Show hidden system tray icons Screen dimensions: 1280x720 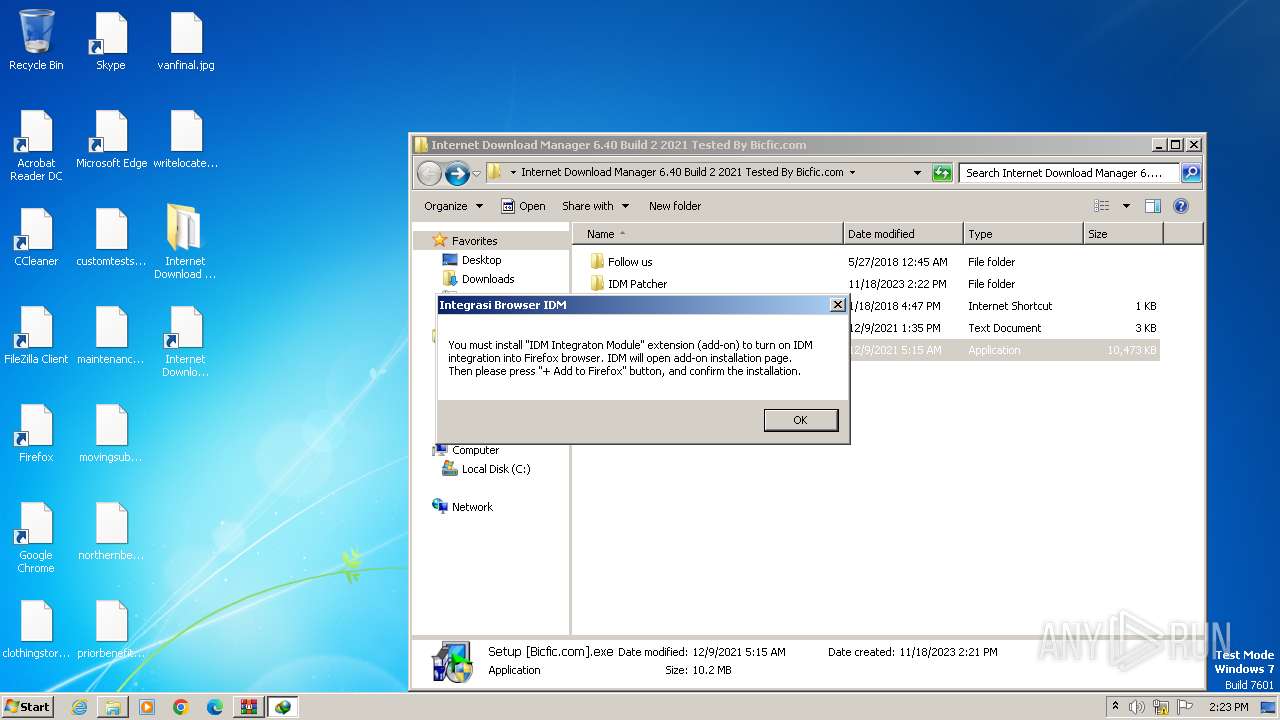(x=1115, y=707)
